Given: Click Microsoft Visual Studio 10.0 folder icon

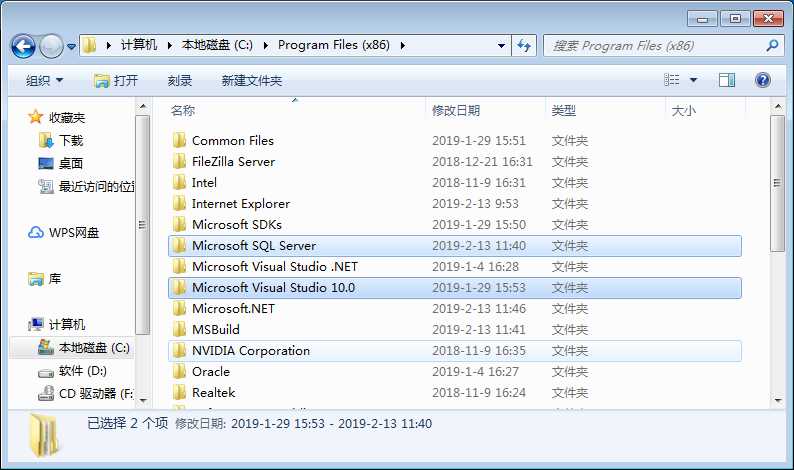Looking at the screenshot, I should tap(179, 288).
